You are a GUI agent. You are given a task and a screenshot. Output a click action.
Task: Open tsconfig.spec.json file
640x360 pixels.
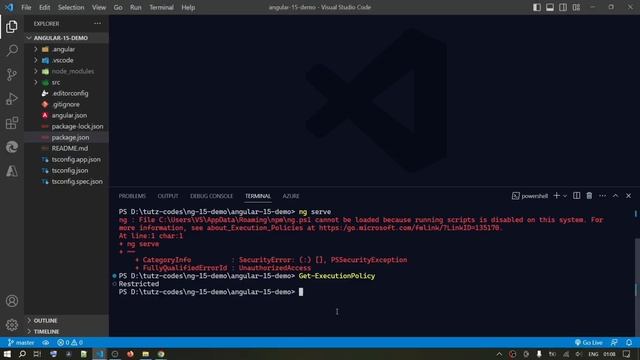click(x=67, y=181)
